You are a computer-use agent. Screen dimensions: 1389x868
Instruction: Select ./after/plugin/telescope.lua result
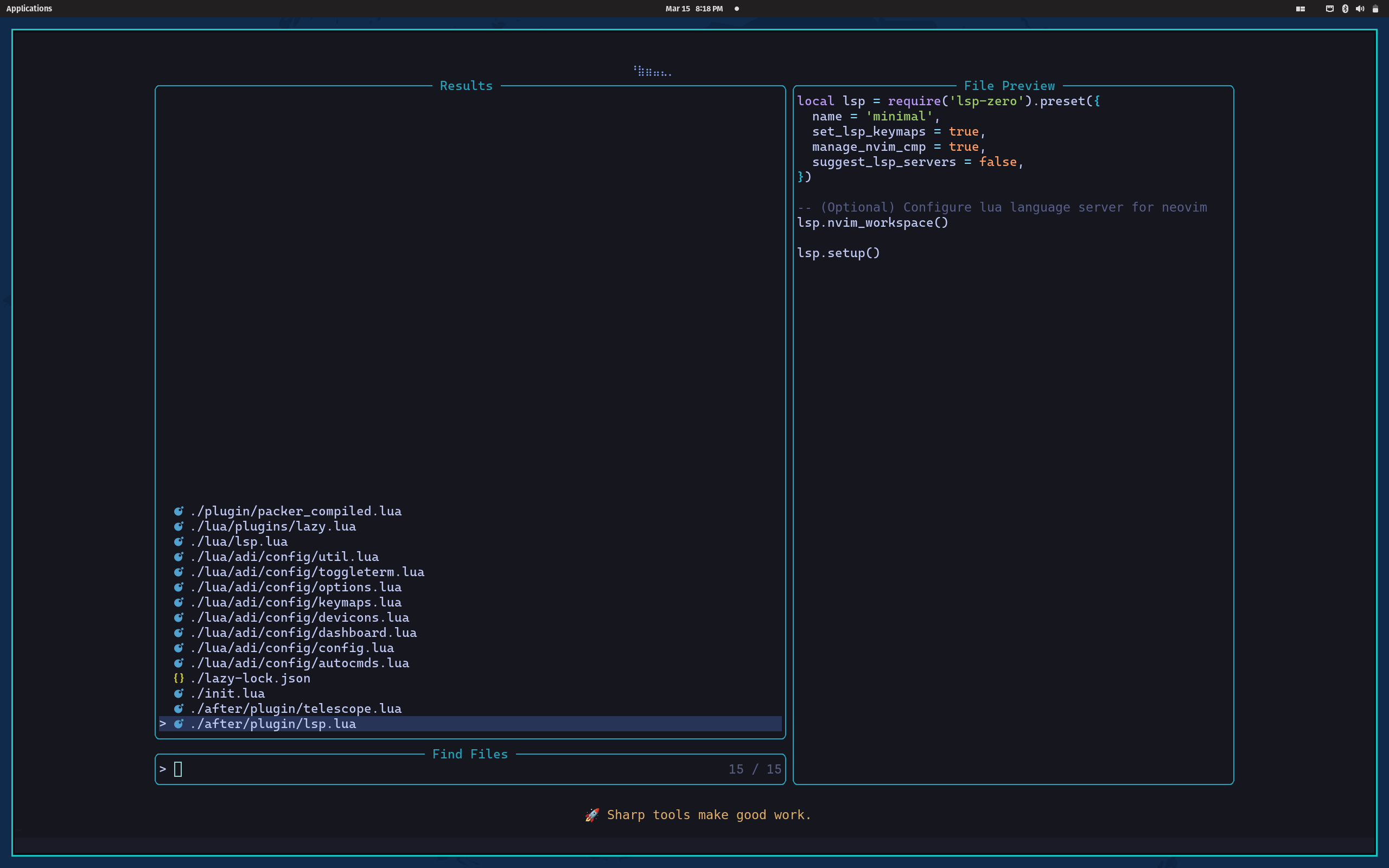(x=296, y=709)
